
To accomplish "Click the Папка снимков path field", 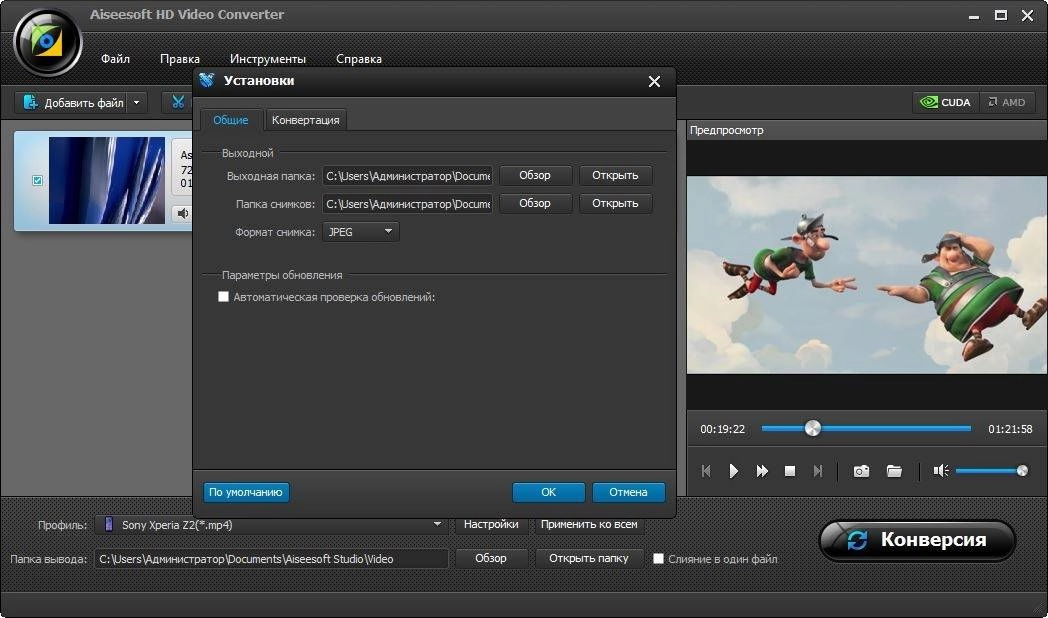I will click(407, 204).
